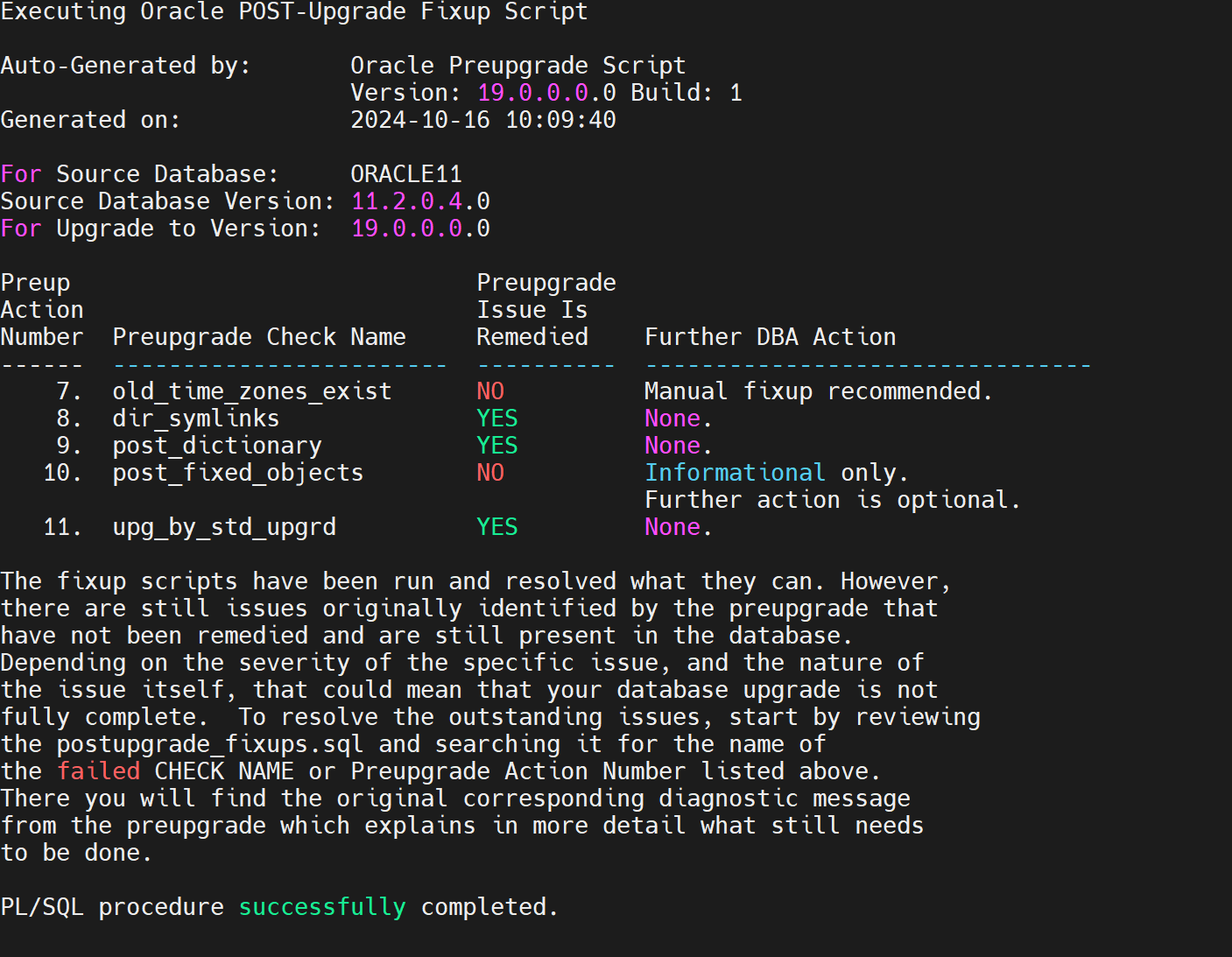
Task: Click the 'post_dictionary' check name
Action: pyautogui.click(x=217, y=446)
